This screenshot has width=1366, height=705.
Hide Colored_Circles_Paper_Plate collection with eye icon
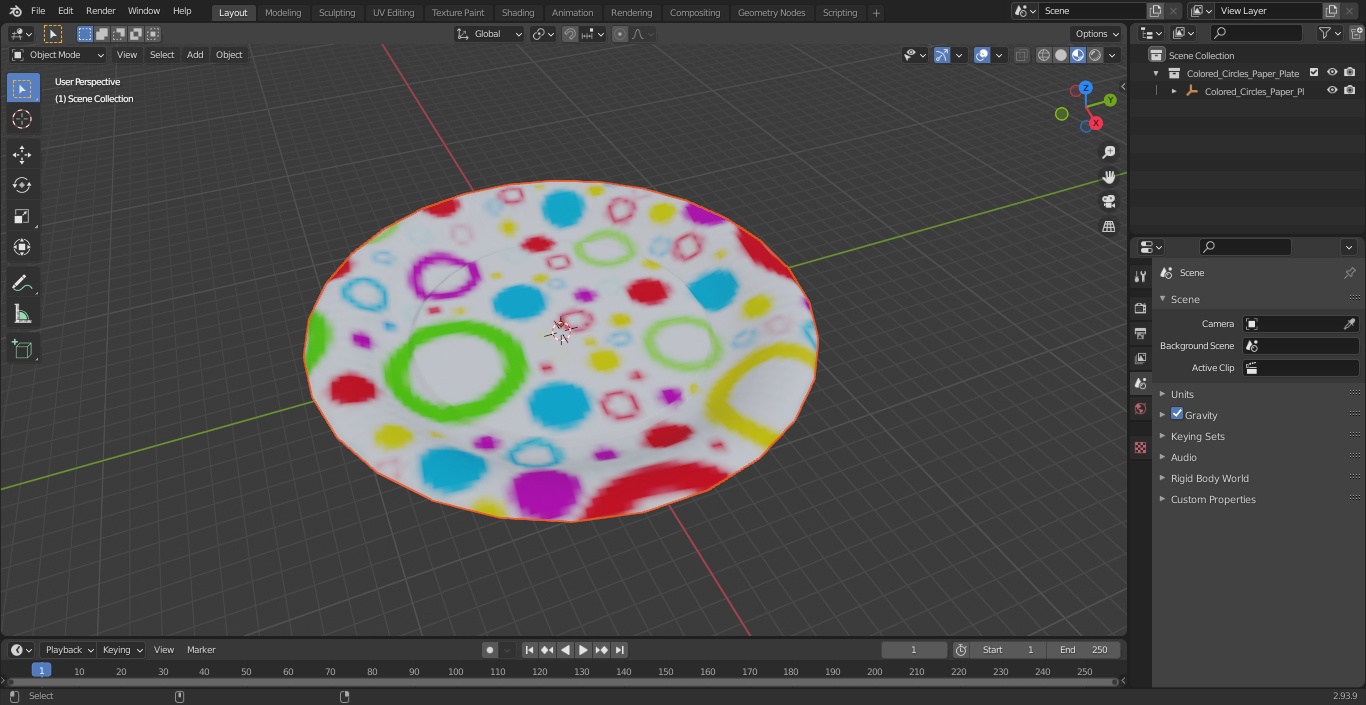click(1332, 73)
